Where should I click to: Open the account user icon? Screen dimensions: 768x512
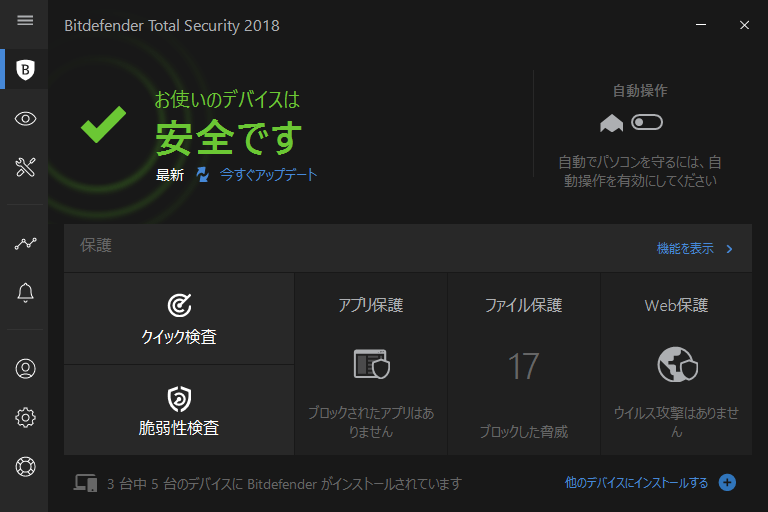[x=26, y=369]
